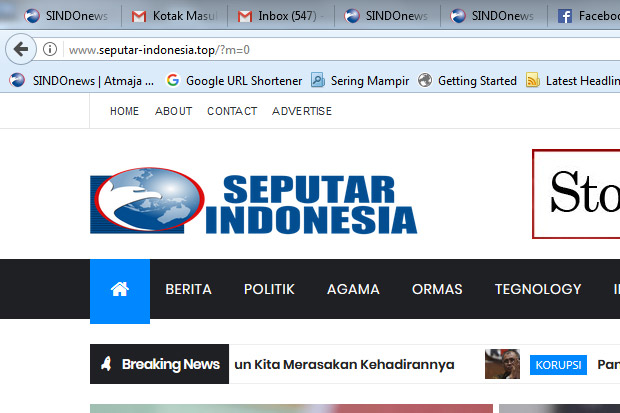Switch to the Kotak Masuk Gmail tab
Image resolution: width=620 pixels, height=413 pixels.
tap(174, 16)
